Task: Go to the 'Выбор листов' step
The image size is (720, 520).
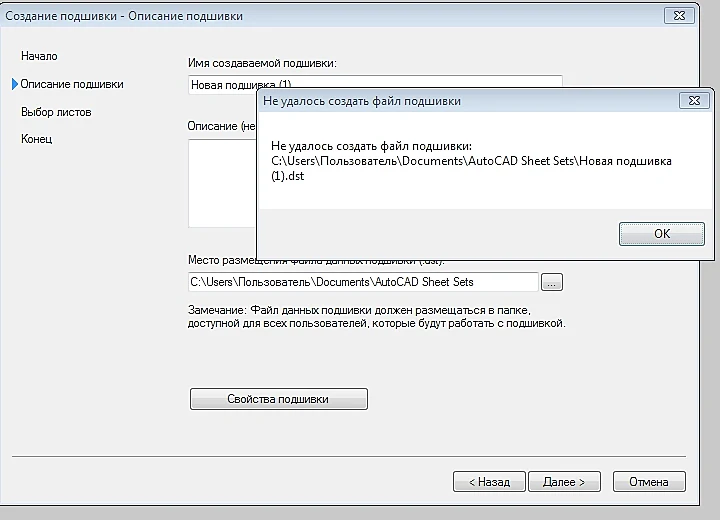Action: [x=56, y=112]
